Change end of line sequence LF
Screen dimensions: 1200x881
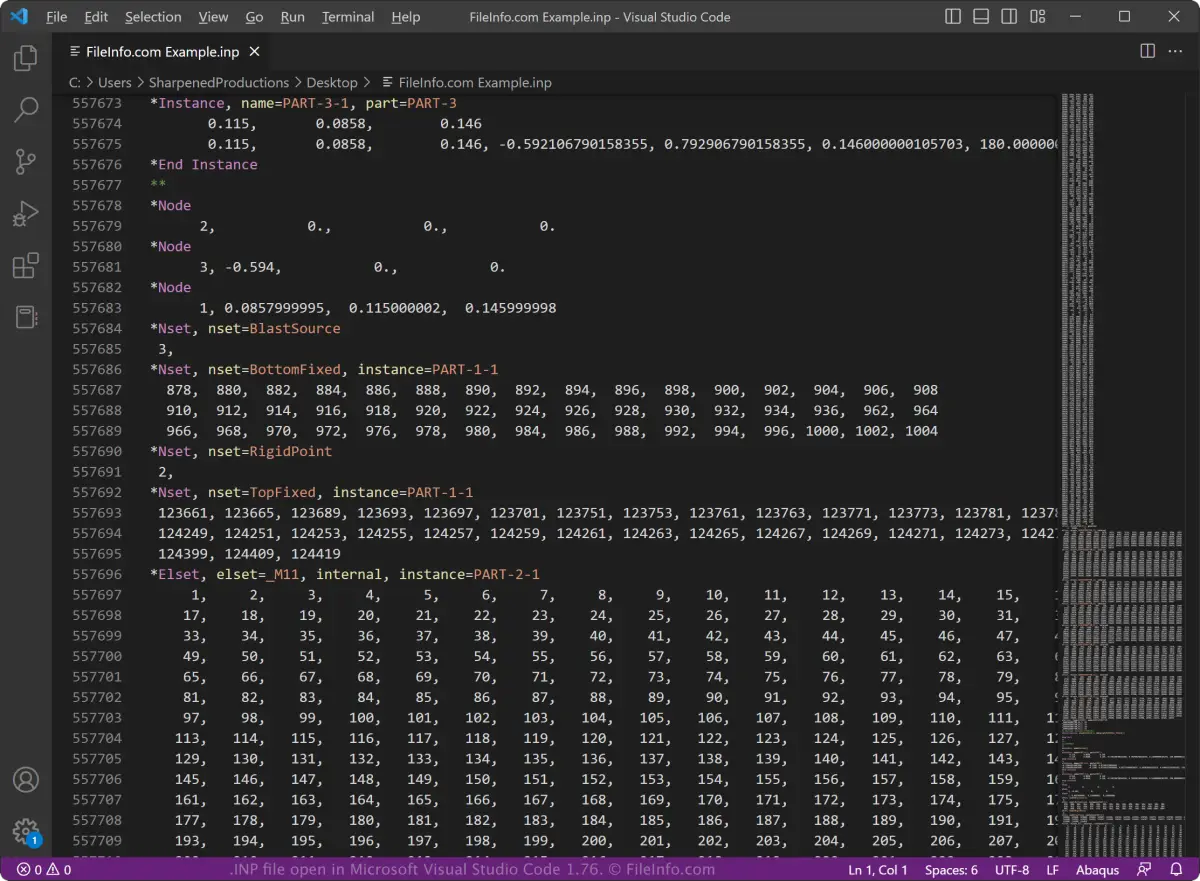coord(1052,870)
